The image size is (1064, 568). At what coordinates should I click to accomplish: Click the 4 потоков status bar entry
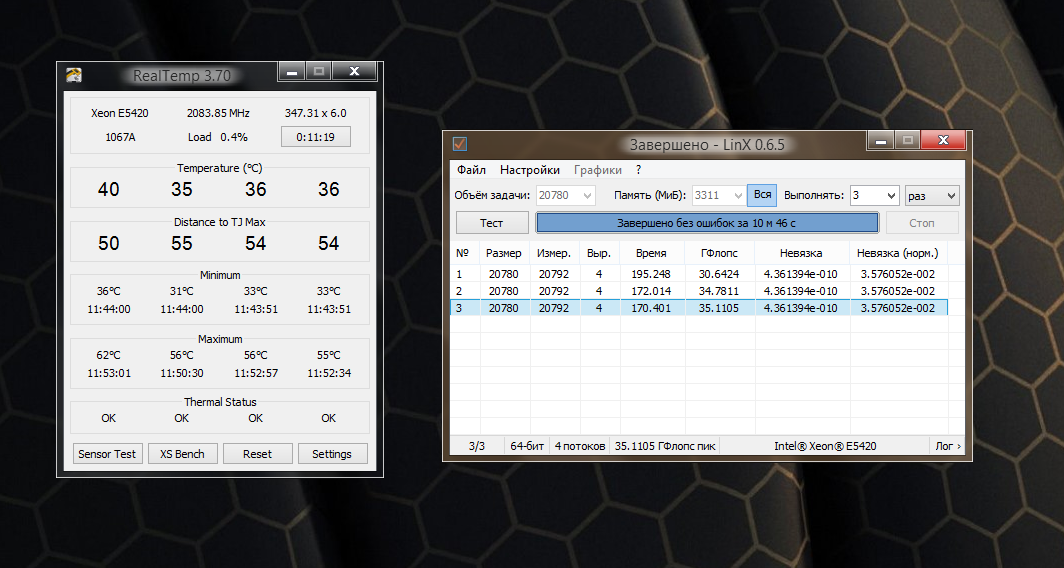580,447
